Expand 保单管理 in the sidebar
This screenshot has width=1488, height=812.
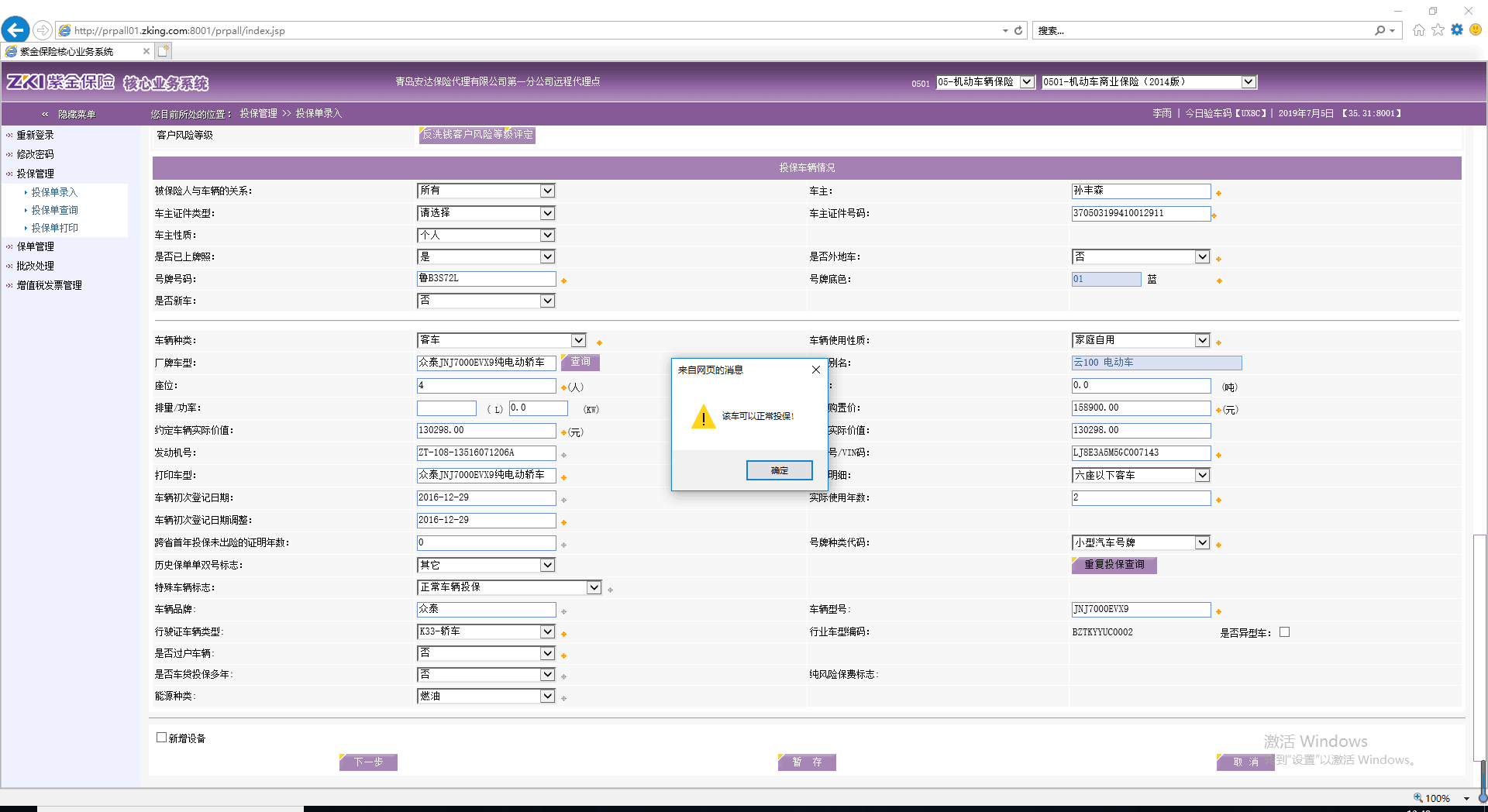(35, 246)
